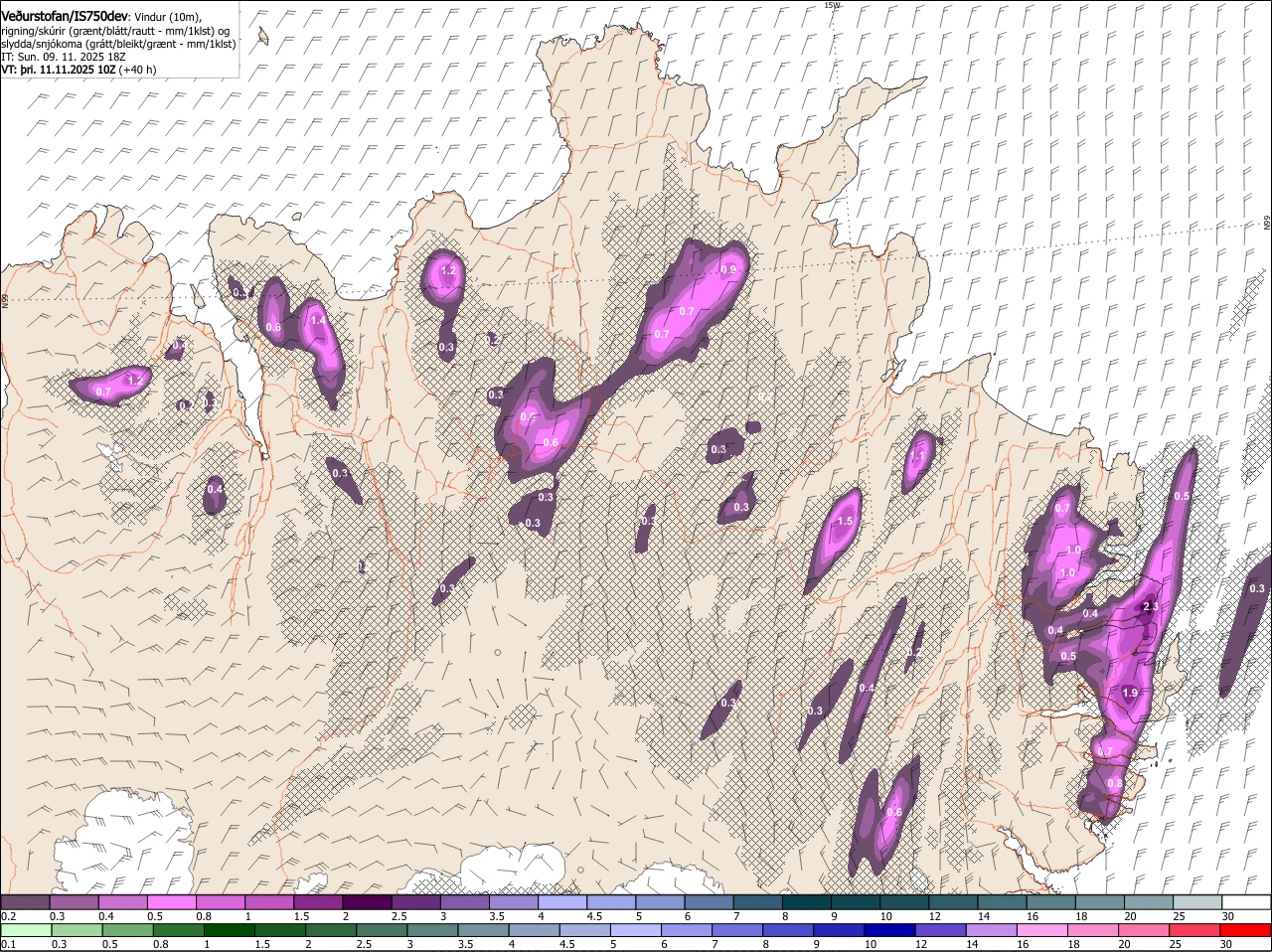Click the 30 label in the lower legend

pyautogui.click(x=1225, y=945)
